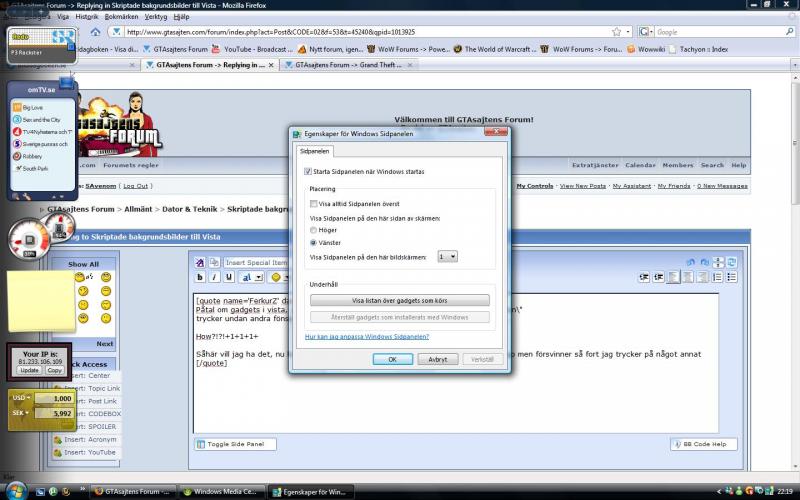Click the Underline formatting button in editor

point(229,277)
